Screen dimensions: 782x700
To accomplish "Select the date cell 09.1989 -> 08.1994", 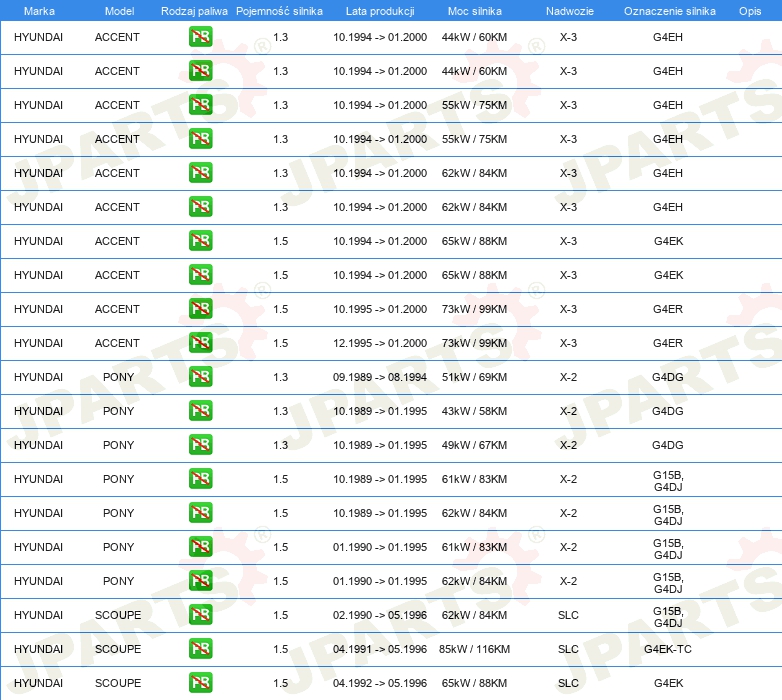I will pyautogui.click(x=380, y=377).
